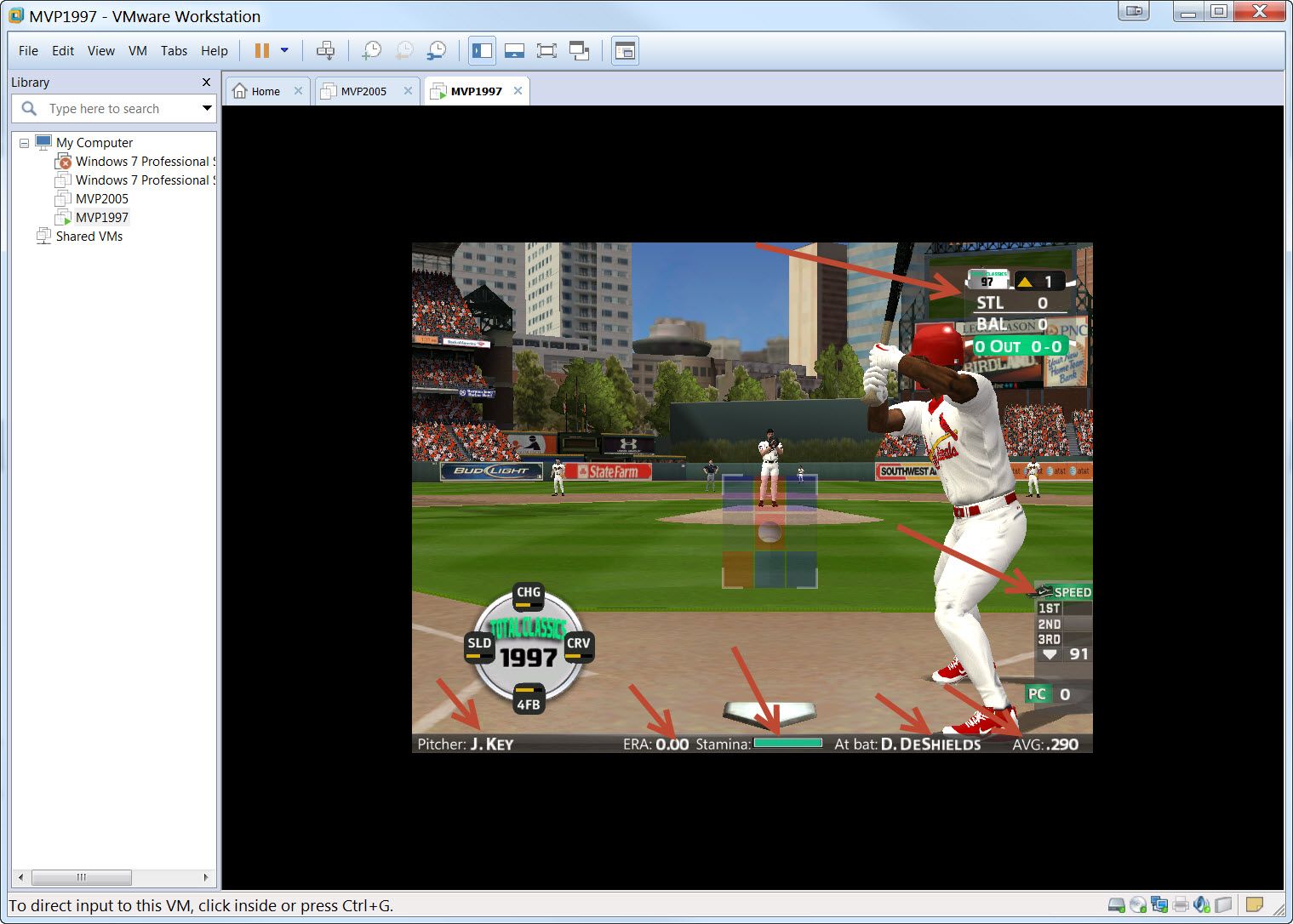
Task: Click the library scrollbar left arrow
Action: coord(20,877)
